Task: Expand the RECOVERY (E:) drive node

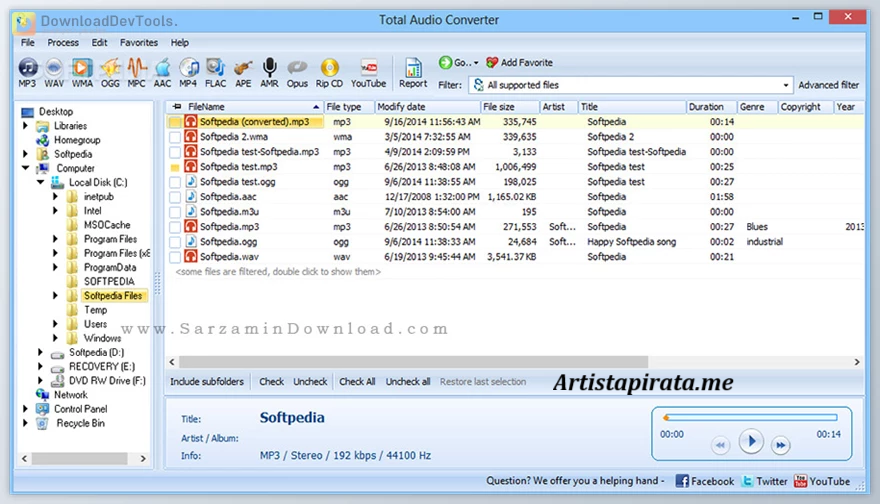Action: point(40,366)
